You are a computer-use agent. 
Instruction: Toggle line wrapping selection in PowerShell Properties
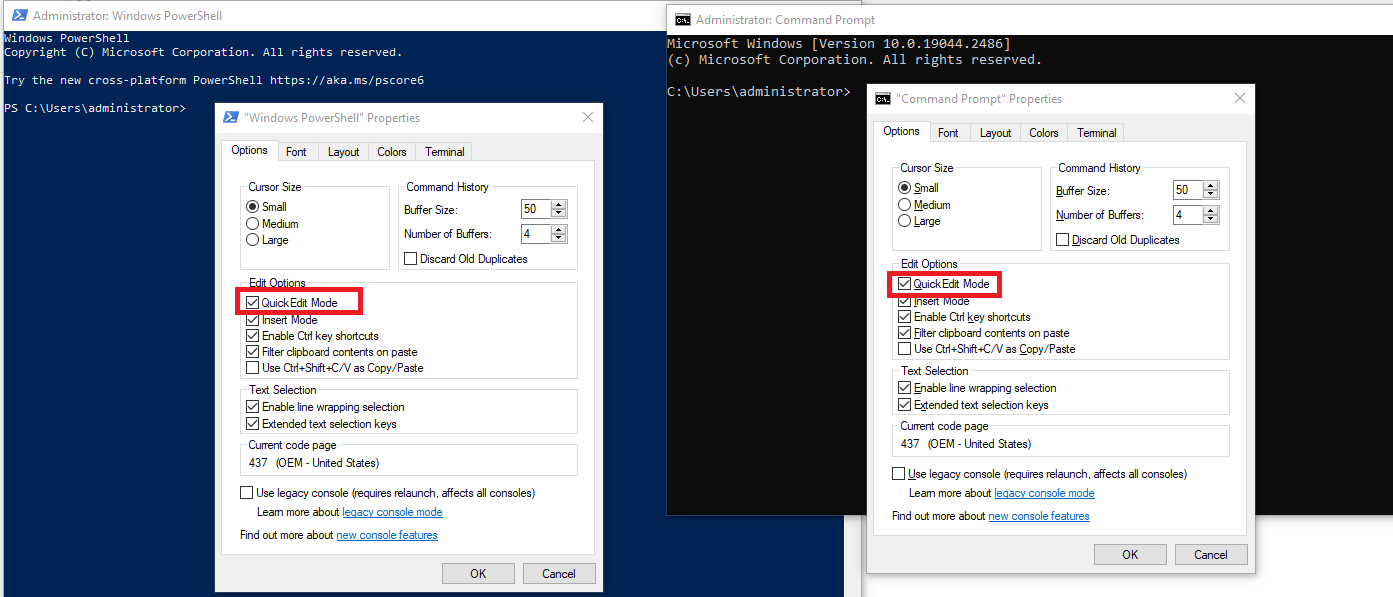(x=253, y=407)
